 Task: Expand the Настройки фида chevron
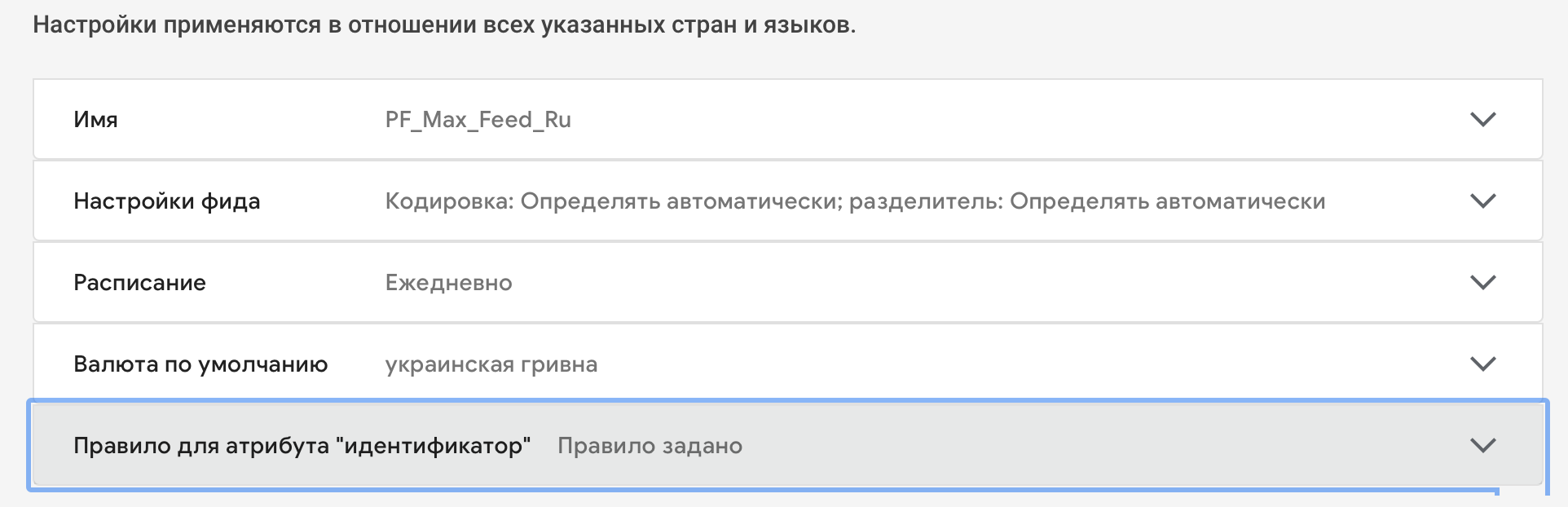pyautogui.click(x=1482, y=201)
